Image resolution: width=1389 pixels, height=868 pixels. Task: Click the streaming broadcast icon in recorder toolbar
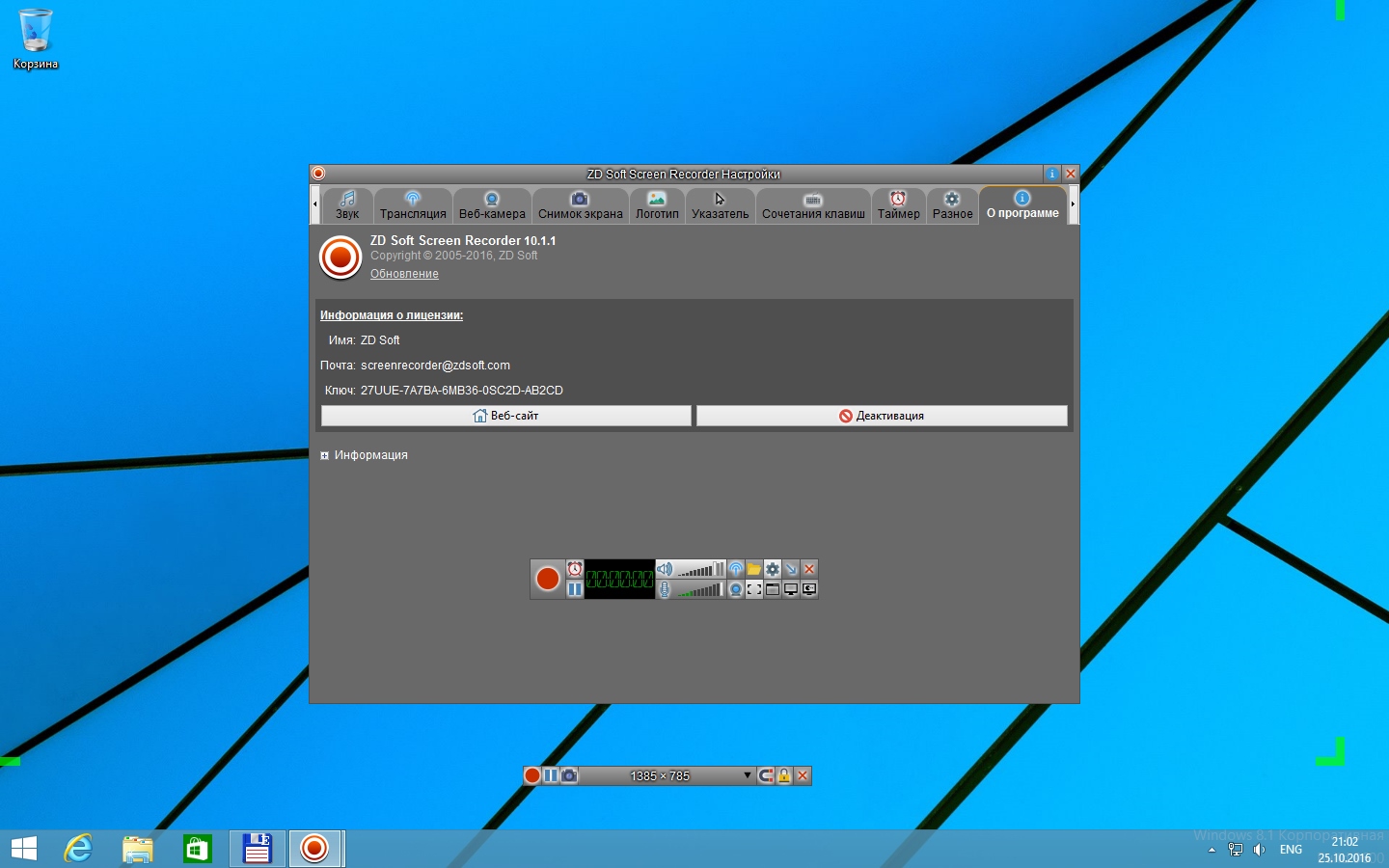736,569
